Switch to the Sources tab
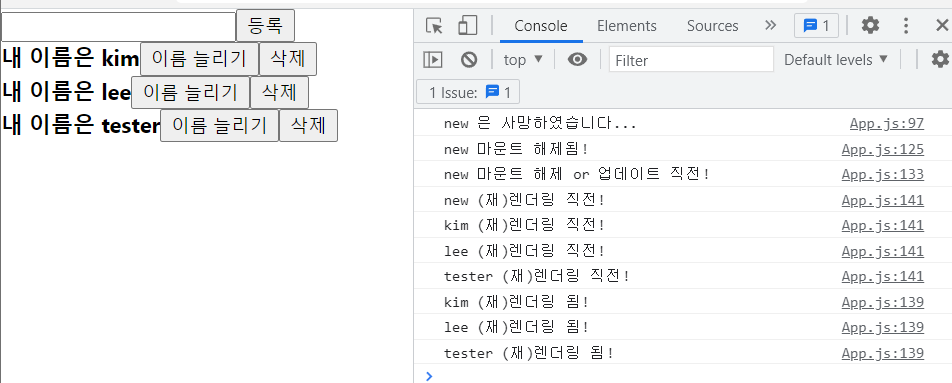This screenshot has height=383, width=952. coord(712,26)
